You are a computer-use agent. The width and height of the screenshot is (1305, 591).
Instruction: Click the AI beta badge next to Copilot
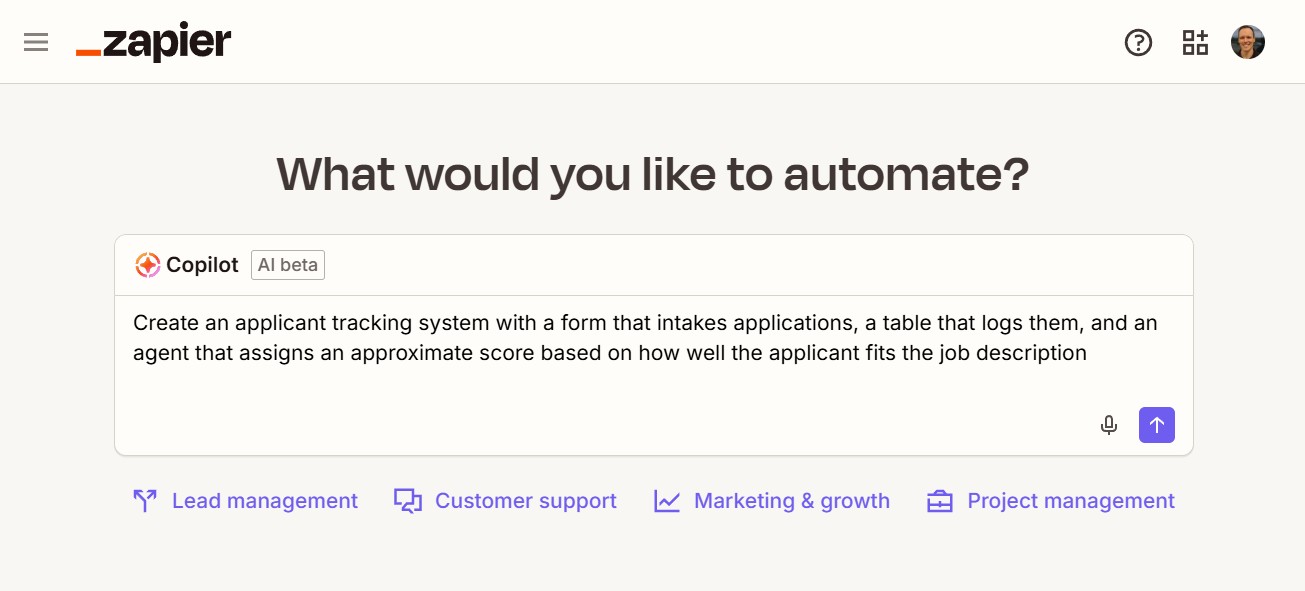[x=287, y=264]
